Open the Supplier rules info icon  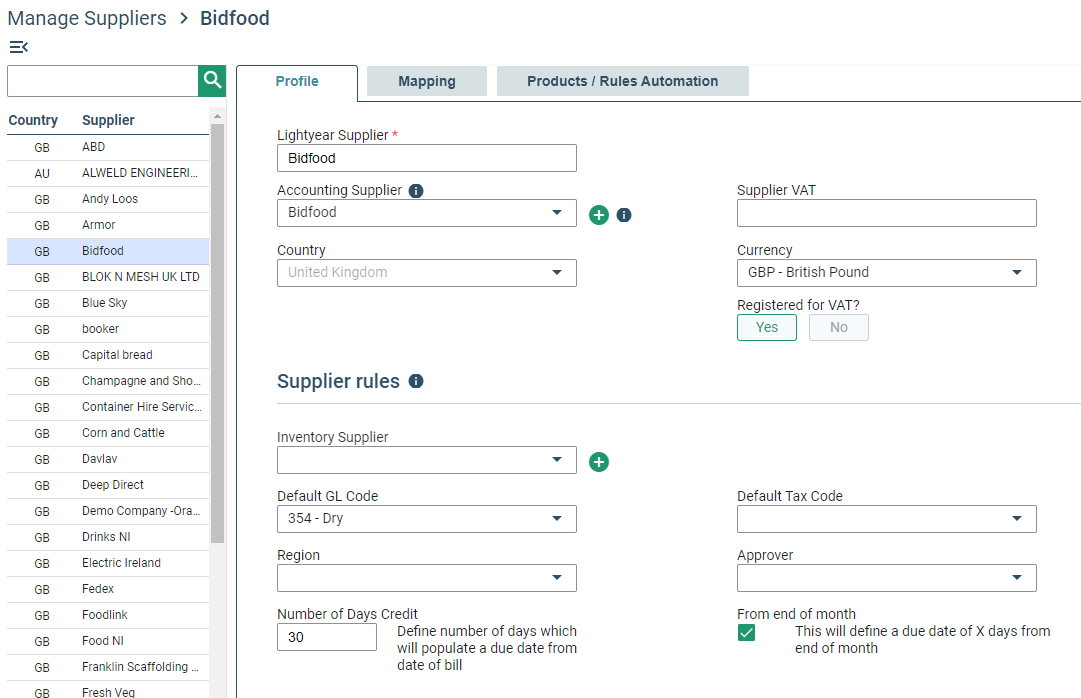(x=416, y=381)
